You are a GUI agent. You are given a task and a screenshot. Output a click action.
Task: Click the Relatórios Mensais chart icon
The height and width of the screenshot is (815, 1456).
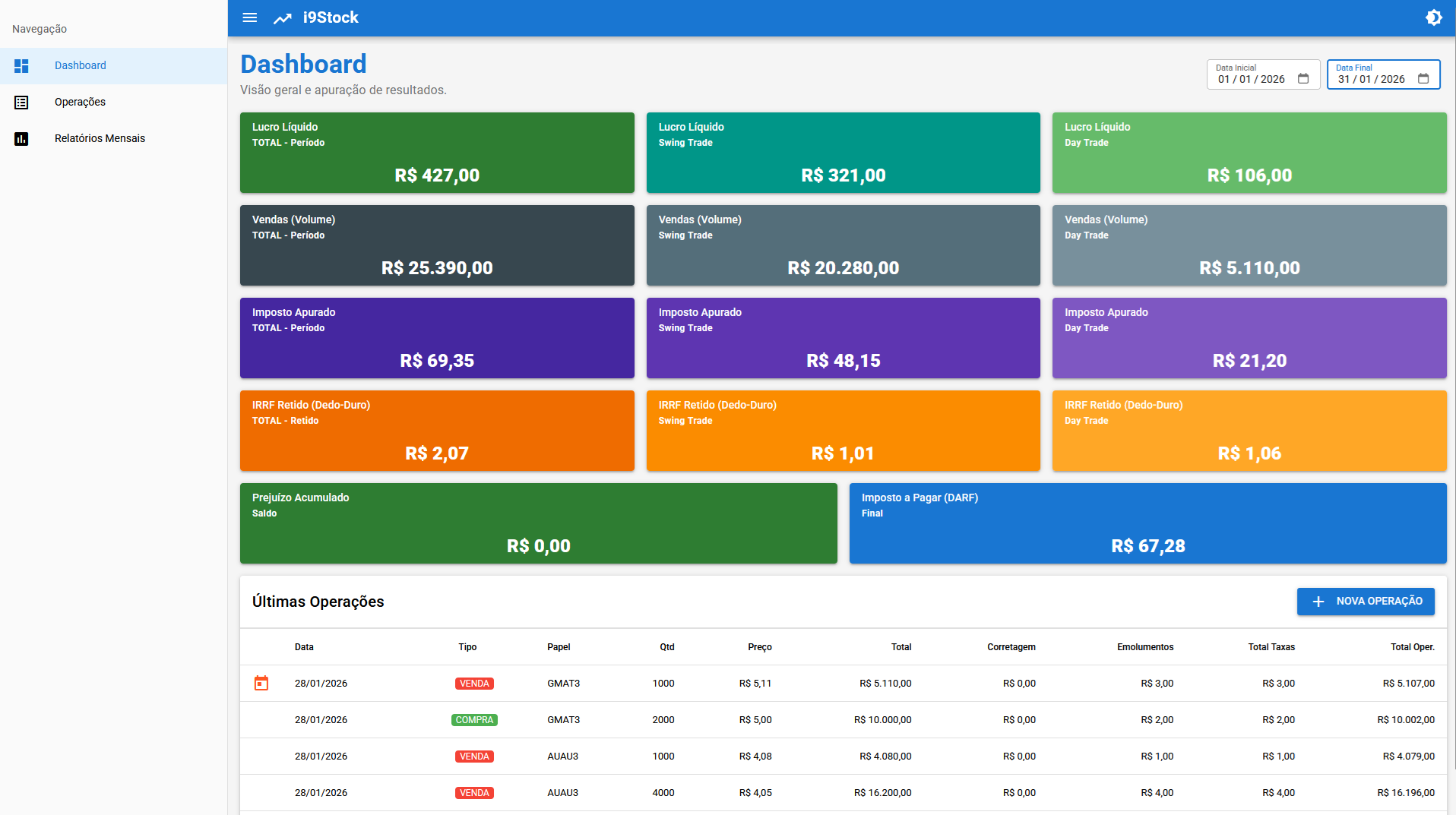coord(21,139)
